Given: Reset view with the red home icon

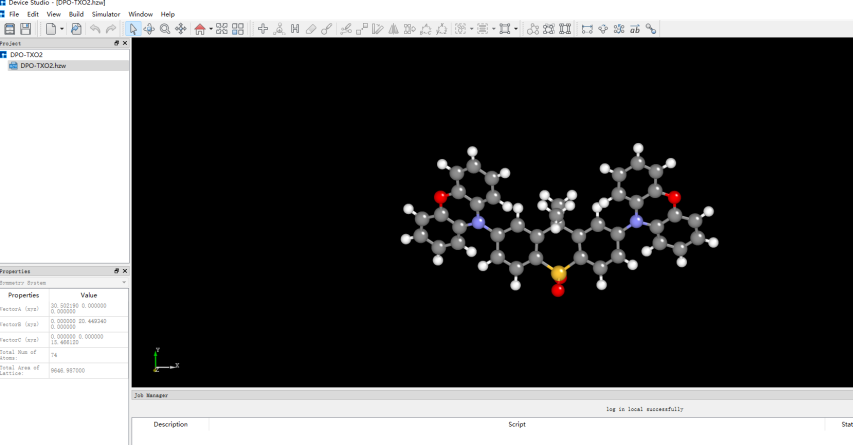Looking at the screenshot, I should point(200,29).
